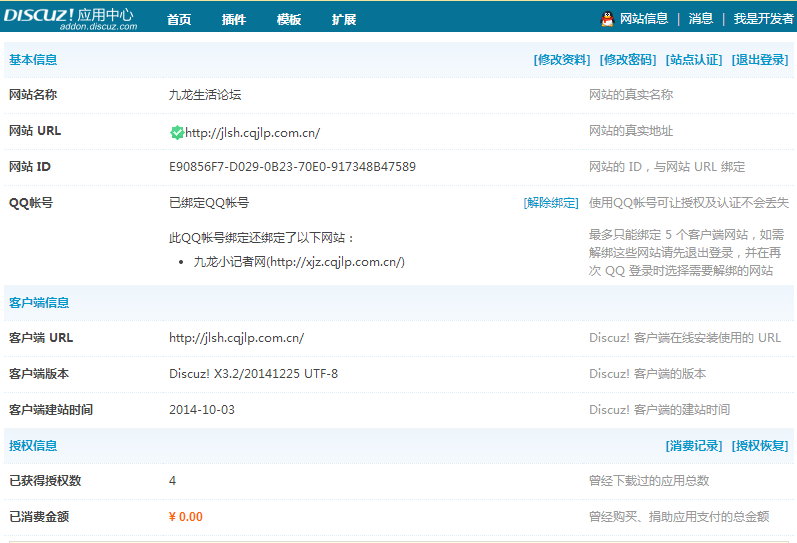
Task: Click the 修改资料 link
Action: click(562, 60)
